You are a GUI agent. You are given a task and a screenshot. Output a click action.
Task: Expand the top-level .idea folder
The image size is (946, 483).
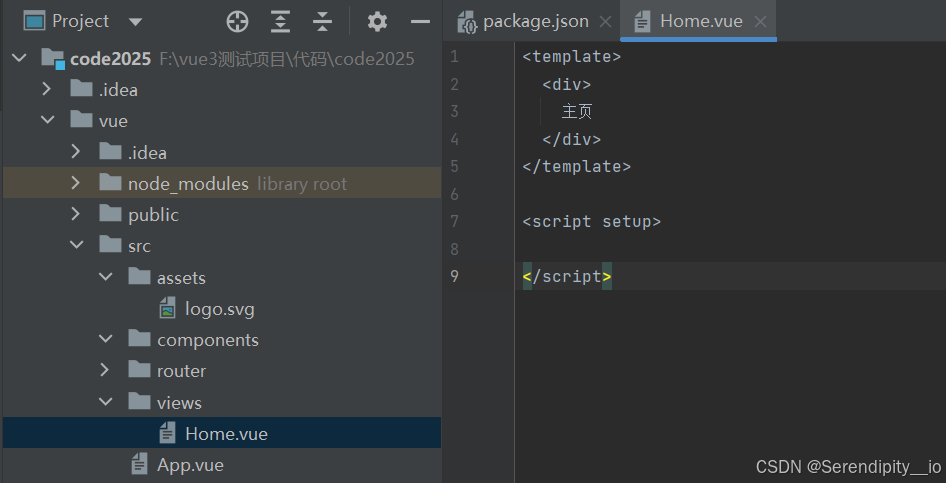point(46,89)
